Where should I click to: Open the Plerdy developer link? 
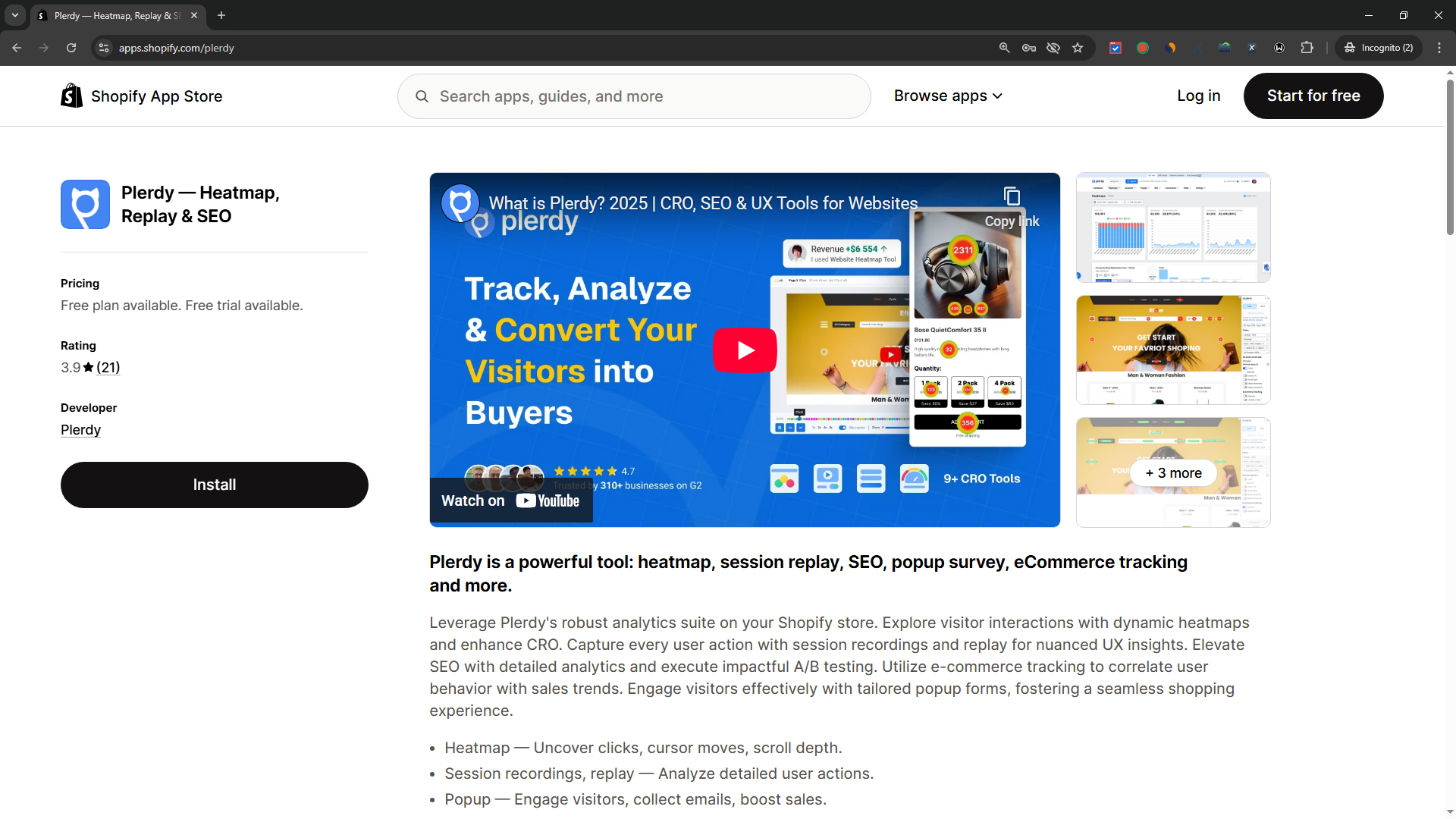click(x=80, y=430)
